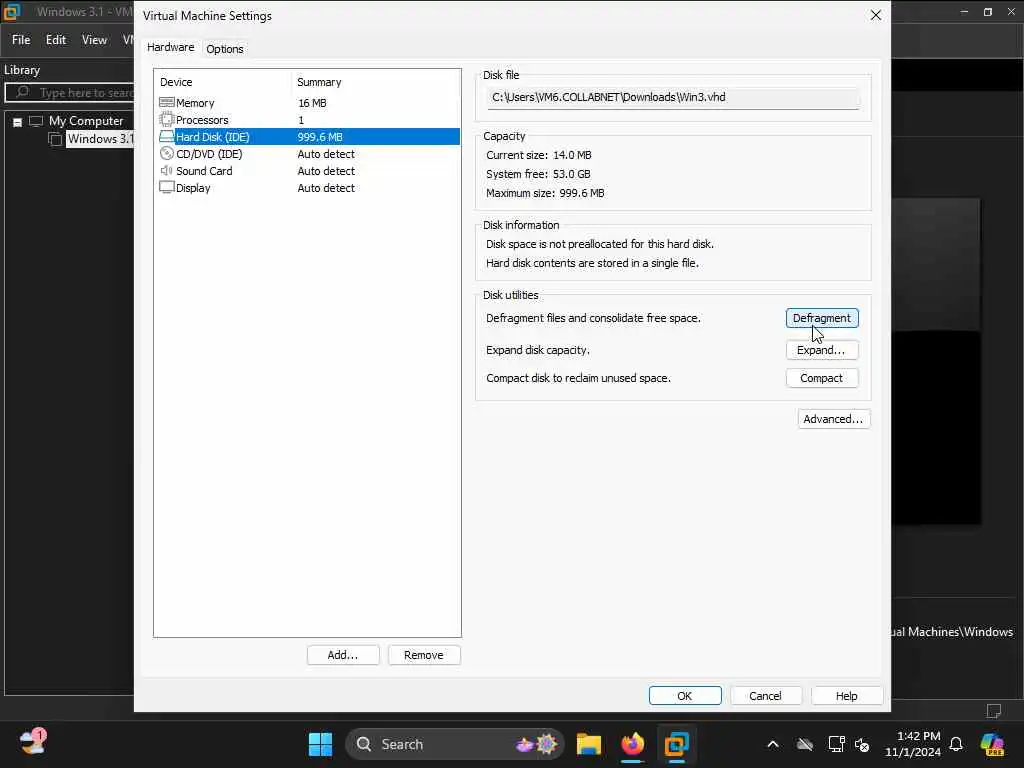Viewport: 1024px width, 768px height.
Task: Click Auto detect in the CD/DVD row
Action: tap(326, 154)
